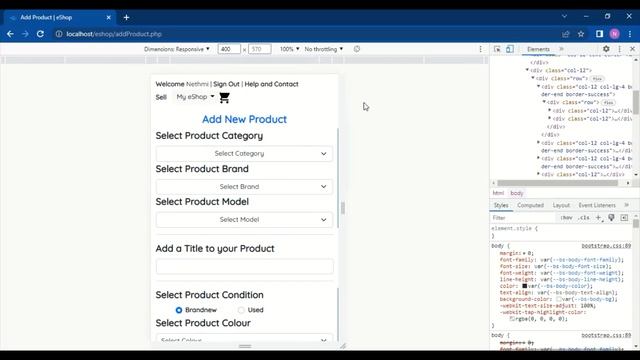Open DevTools customize three-dot menu

click(620, 49)
